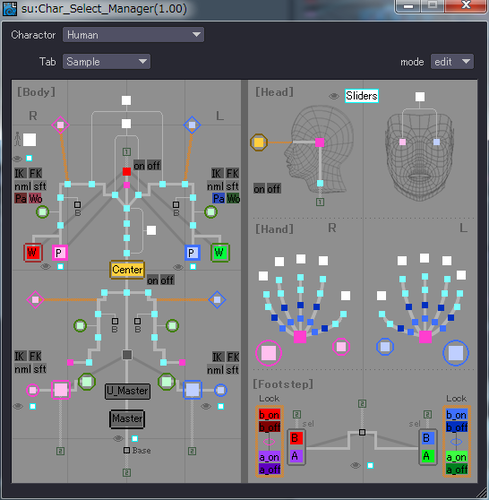Image resolution: width=489 pixels, height=500 pixels.
Task: Click the red Pa button on right arm
Action: point(21,199)
